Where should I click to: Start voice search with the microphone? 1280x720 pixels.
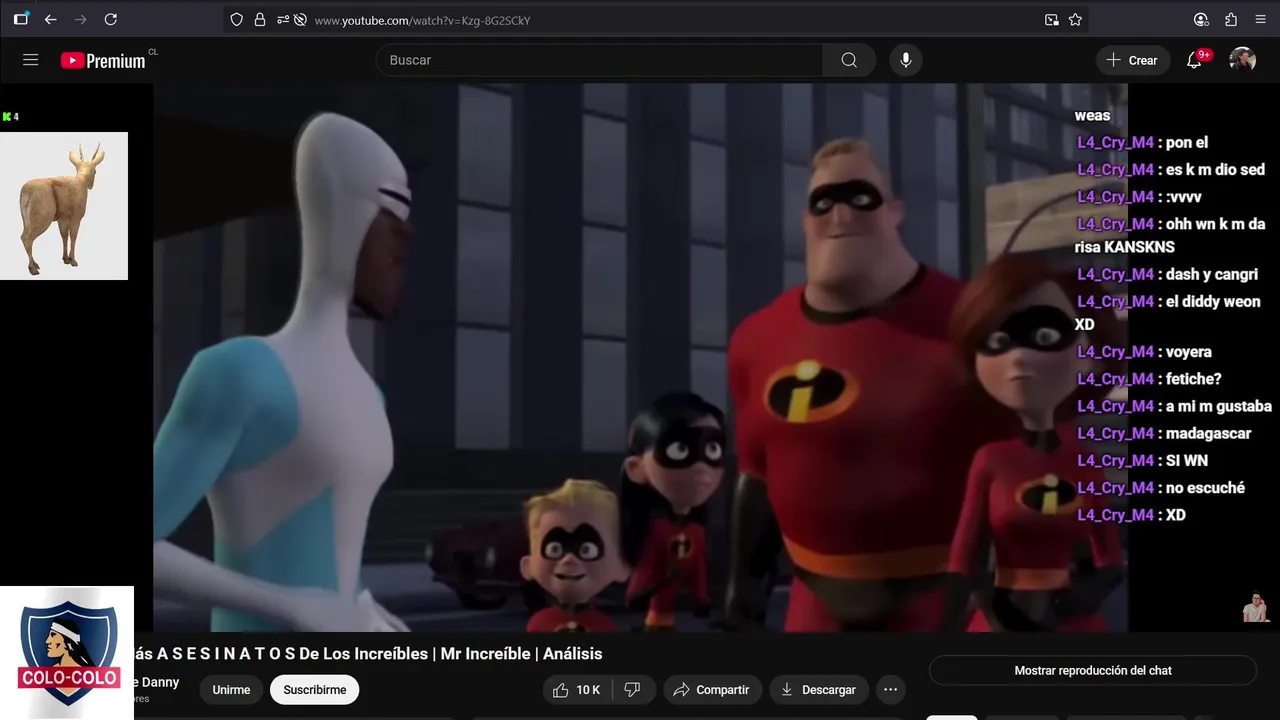(906, 60)
